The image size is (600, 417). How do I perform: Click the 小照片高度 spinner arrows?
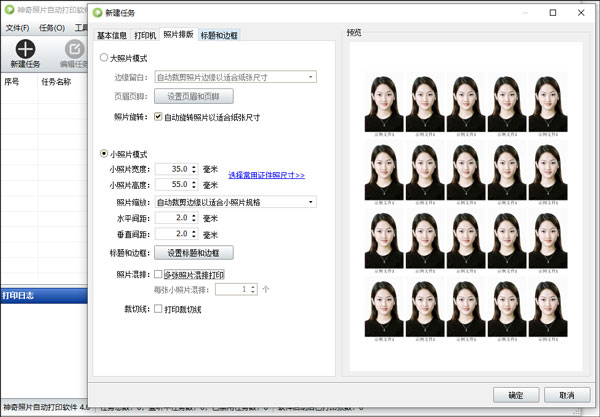(x=194, y=185)
